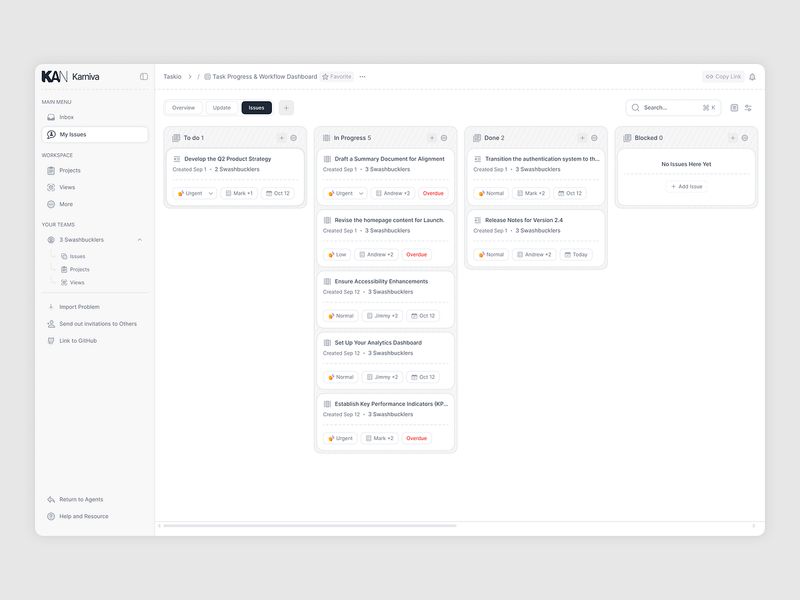Collapse the sidebar with the panel icon

point(144,77)
